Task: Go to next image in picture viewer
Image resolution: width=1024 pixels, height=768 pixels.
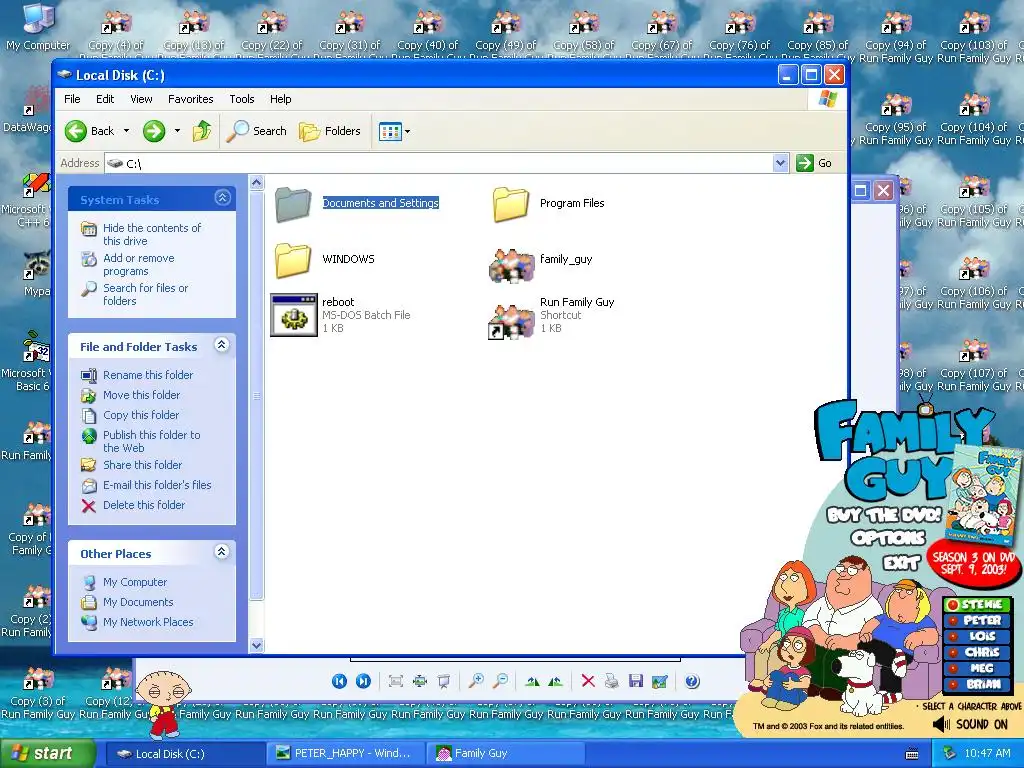Action: [x=363, y=681]
